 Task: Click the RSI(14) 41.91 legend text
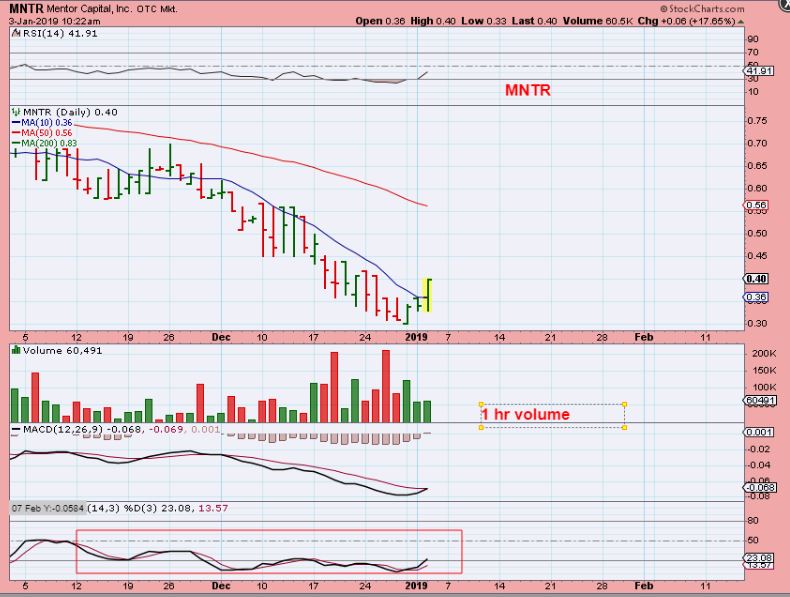tap(60, 33)
